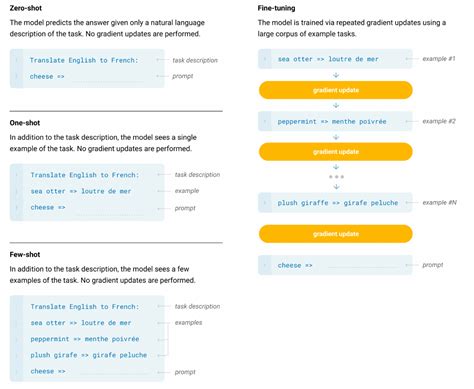Select the "example #1" annotation label

point(439,59)
